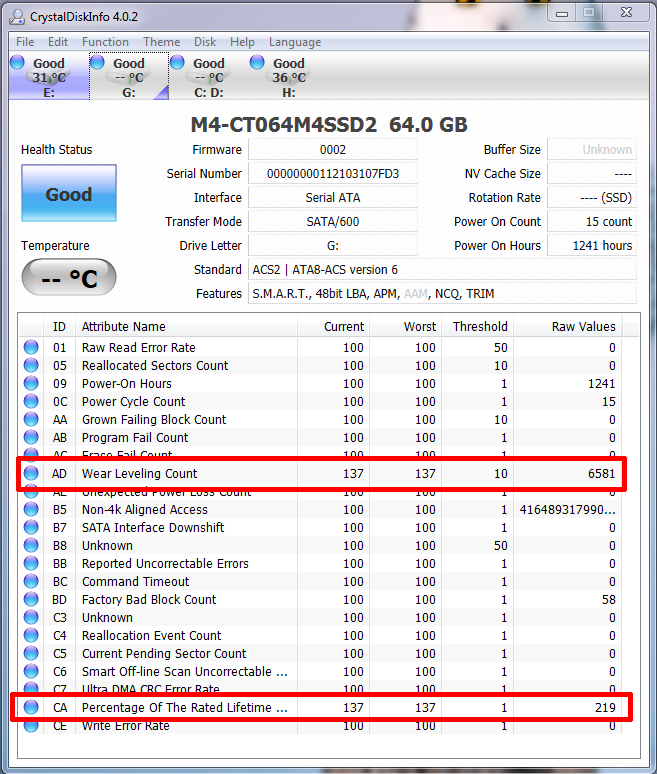Click the Firmware value field 0002
Screen dimensions: 657x774
coord(333,150)
